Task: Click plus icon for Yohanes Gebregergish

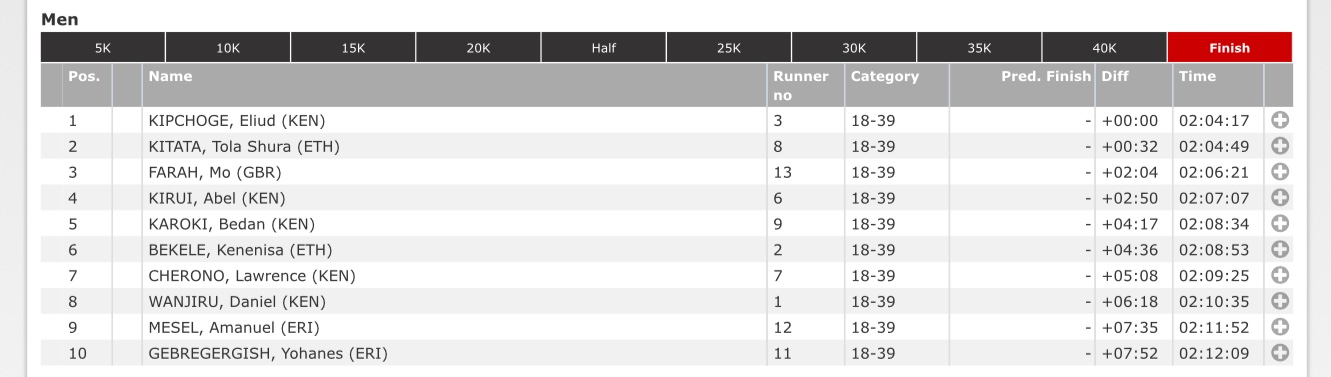Action: [x=1279, y=353]
